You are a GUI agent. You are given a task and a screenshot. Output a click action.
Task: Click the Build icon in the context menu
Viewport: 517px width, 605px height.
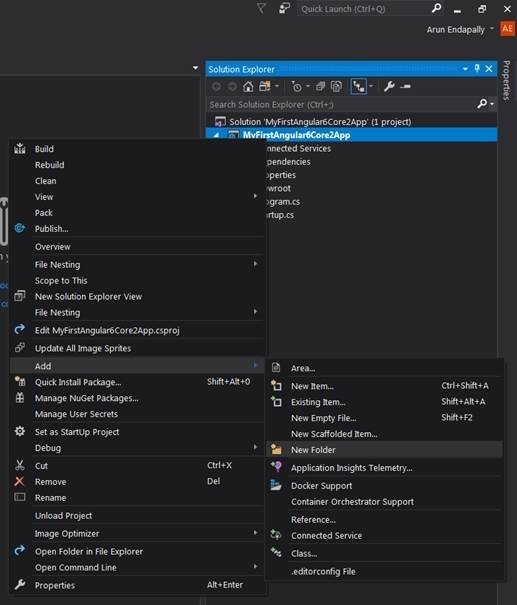20,149
